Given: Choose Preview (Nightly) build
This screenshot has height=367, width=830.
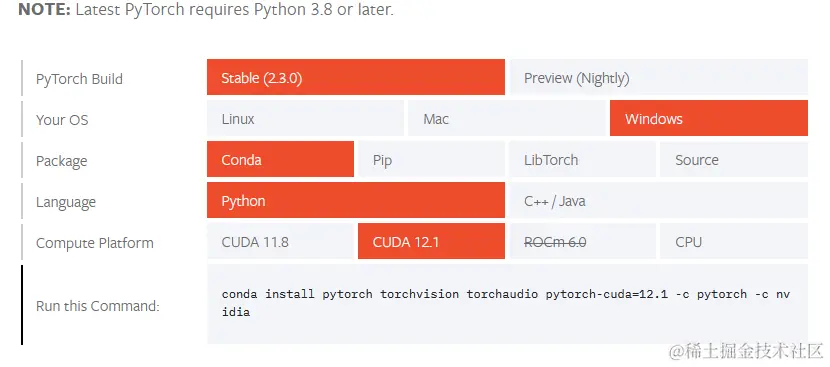Looking at the screenshot, I should [658, 77].
